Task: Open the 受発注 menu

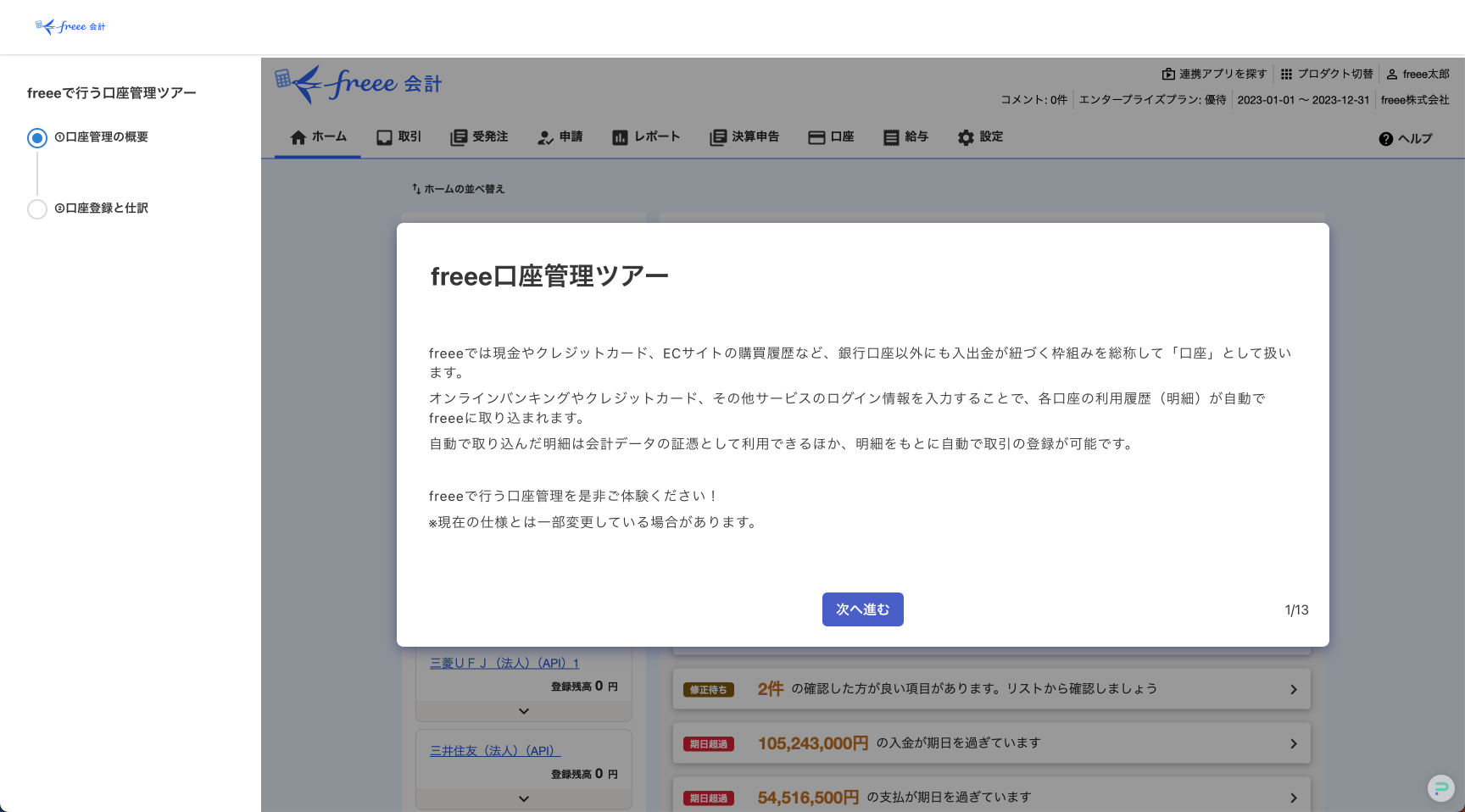Action: (479, 137)
